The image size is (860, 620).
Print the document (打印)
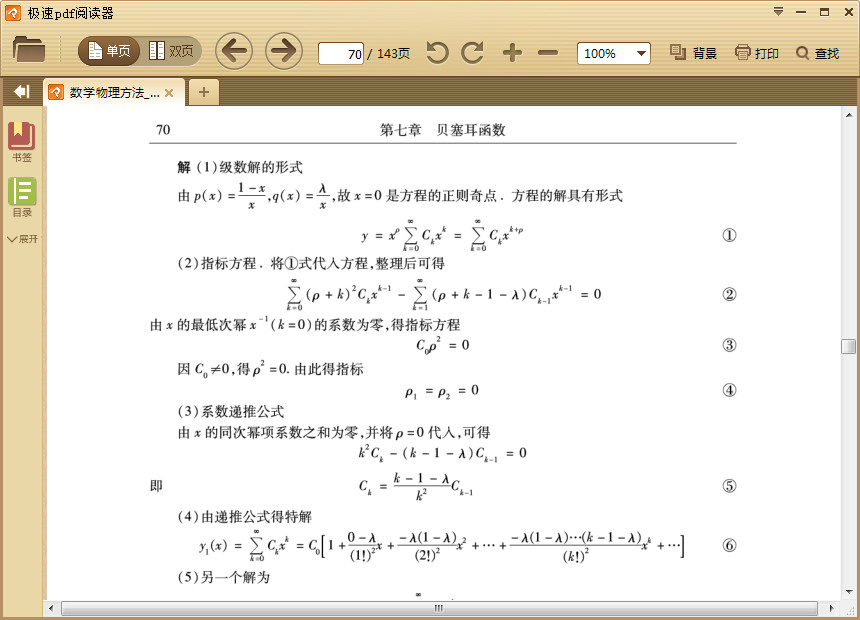pos(756,53)
